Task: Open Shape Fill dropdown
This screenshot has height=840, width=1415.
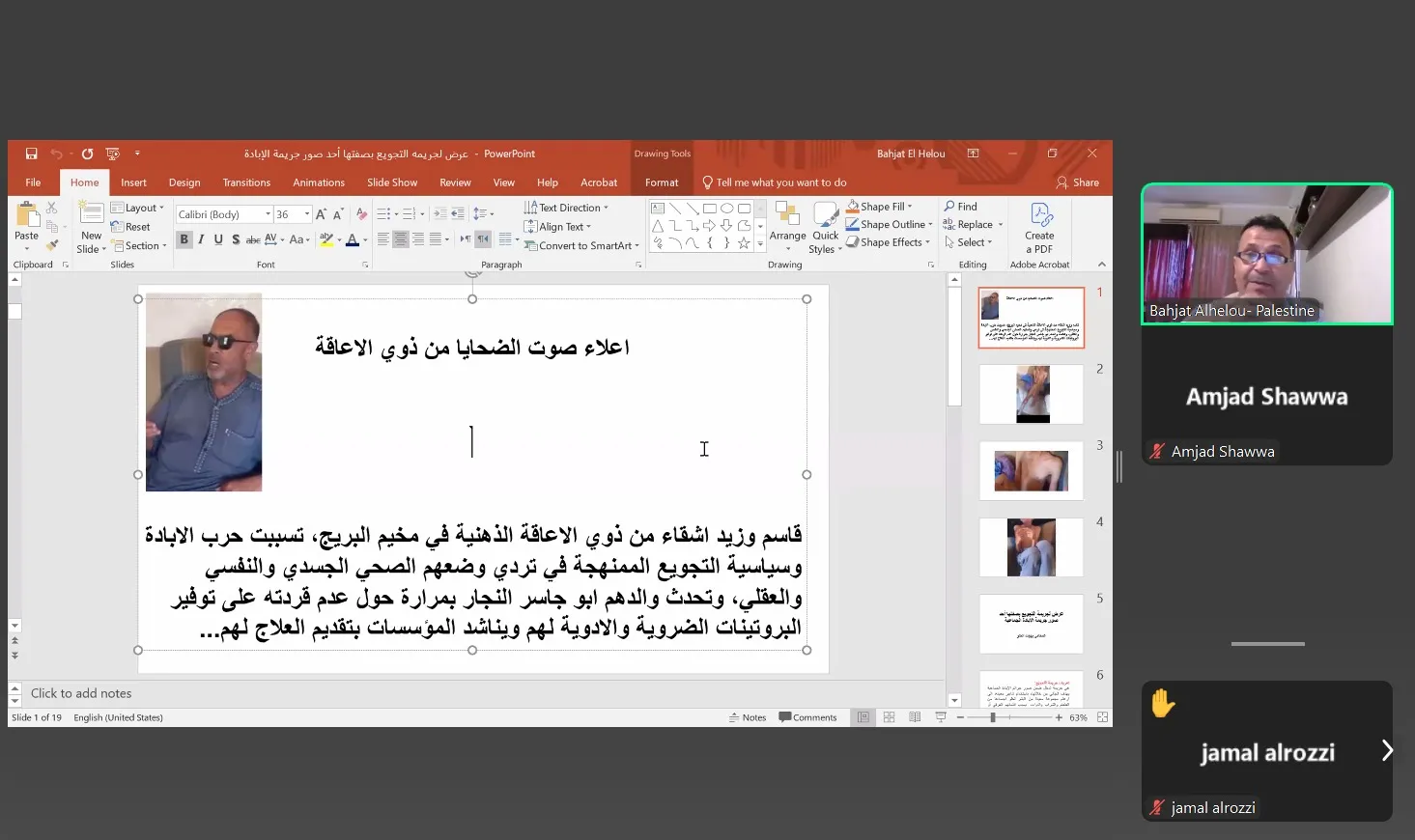Action: click(x=879, y=207)
